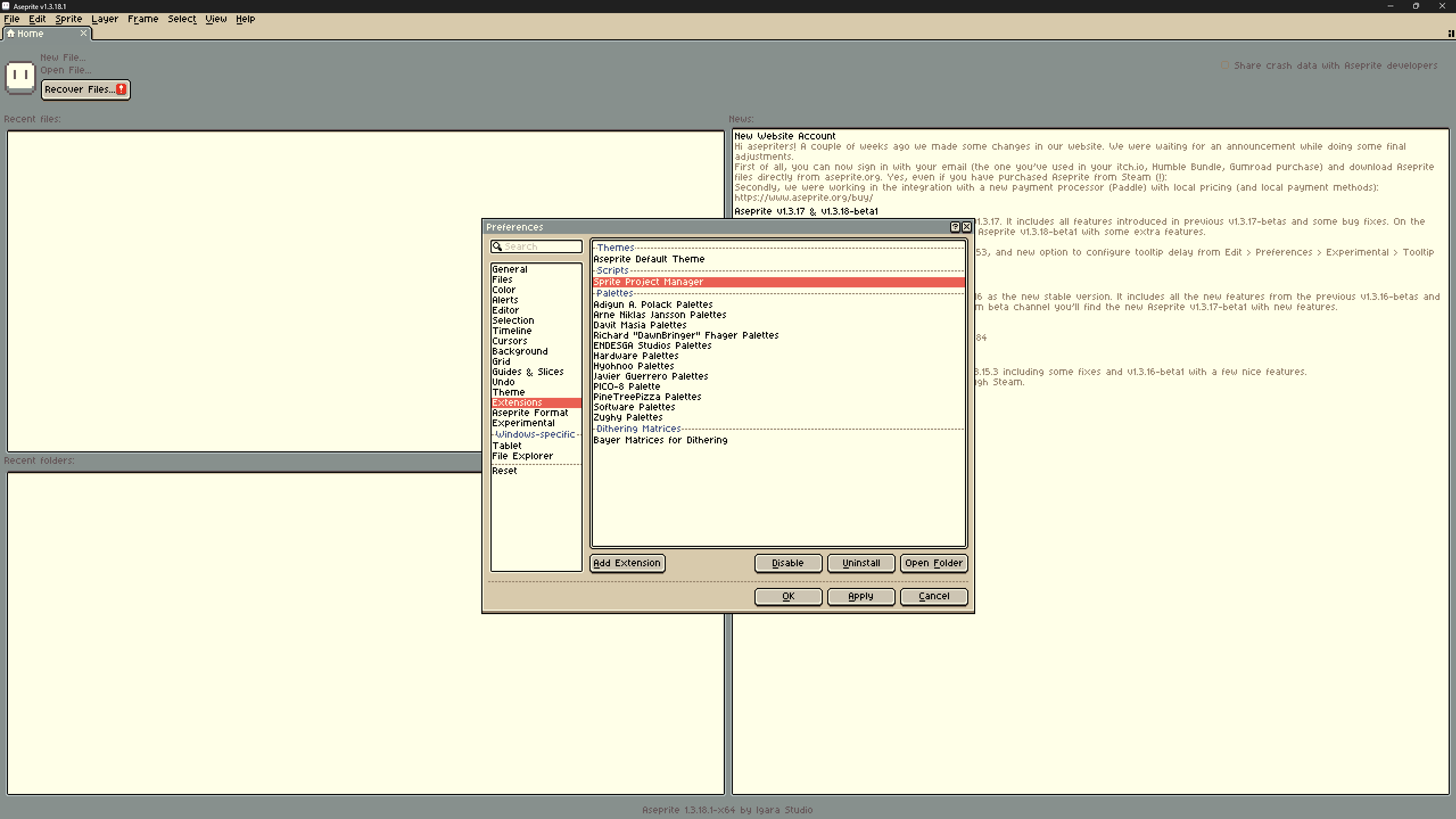Image resolution: width=1456 pixels, height=819 pixels.
Task: Open the View menu
Action: 216,19
